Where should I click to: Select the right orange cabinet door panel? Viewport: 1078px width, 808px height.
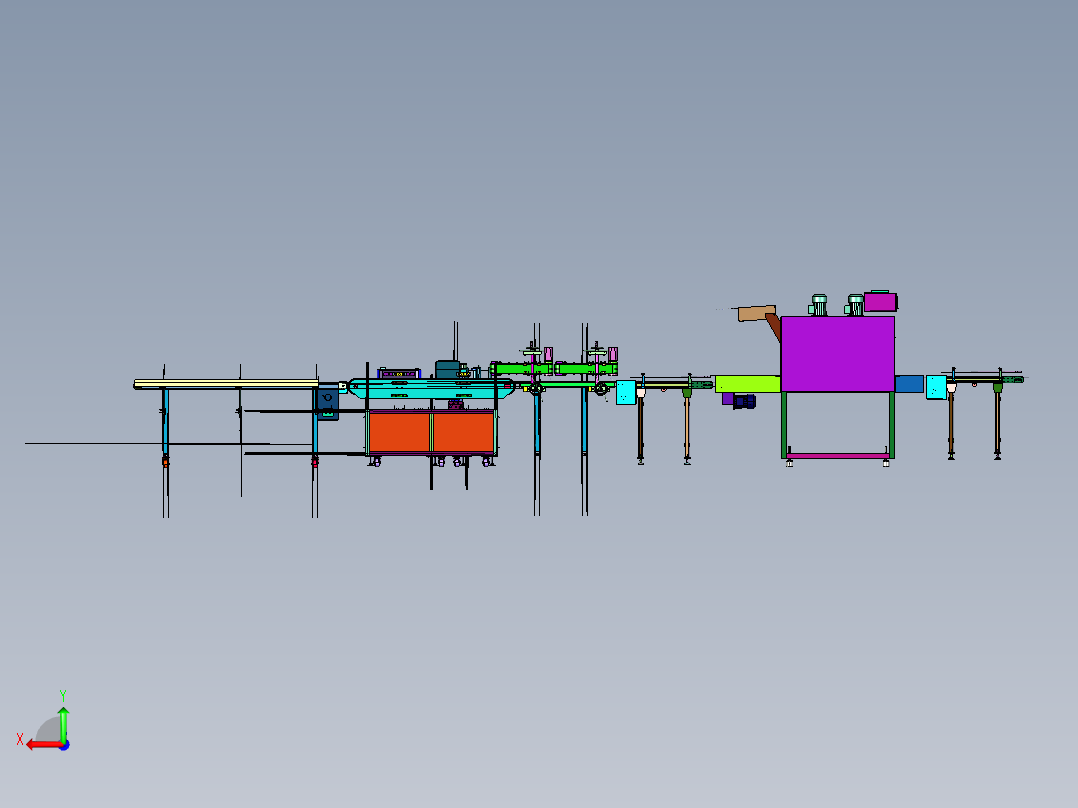pyautogui.click(x=463, y=432)
